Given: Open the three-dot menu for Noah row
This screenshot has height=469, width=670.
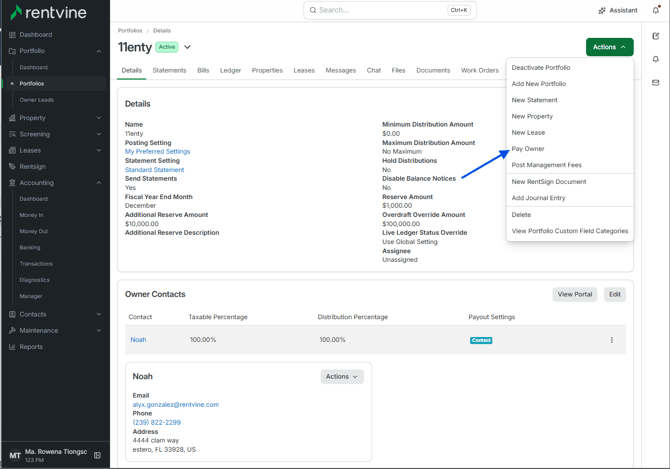Looking at the screenshot, I should coord(611,340).
